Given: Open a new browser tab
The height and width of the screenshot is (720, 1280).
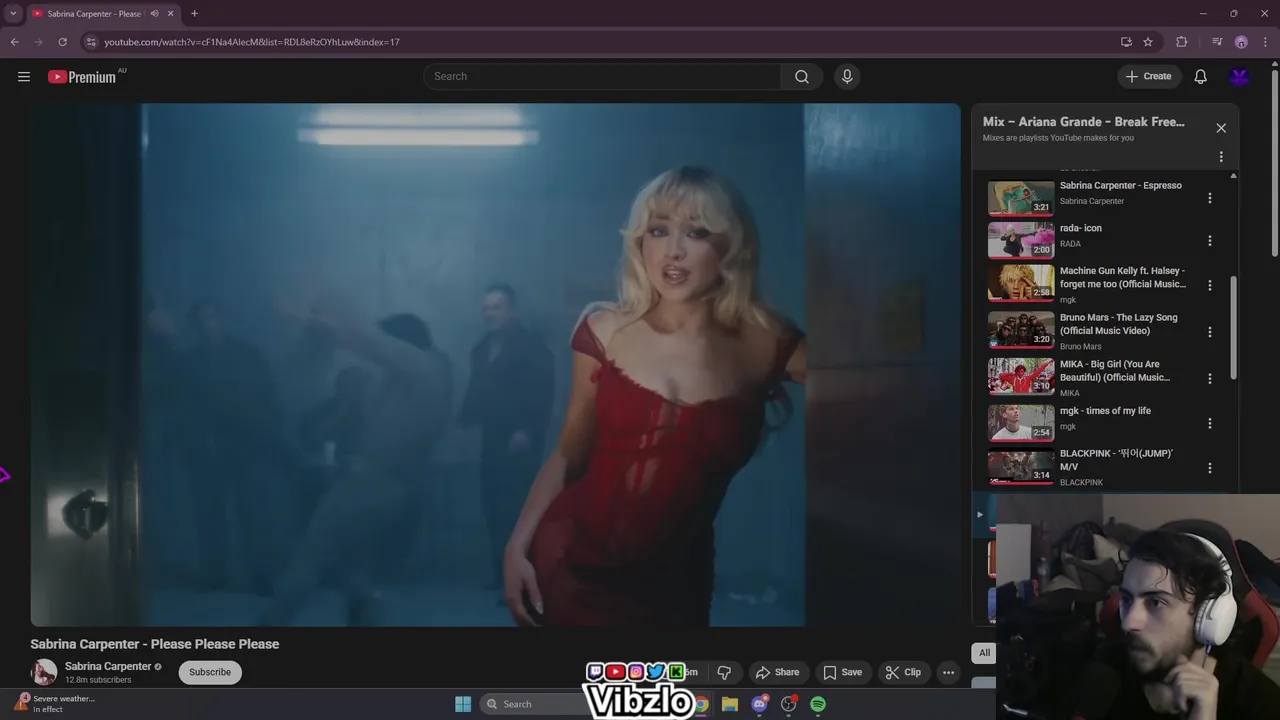Looking at the screenshot, I should [194, 13].
